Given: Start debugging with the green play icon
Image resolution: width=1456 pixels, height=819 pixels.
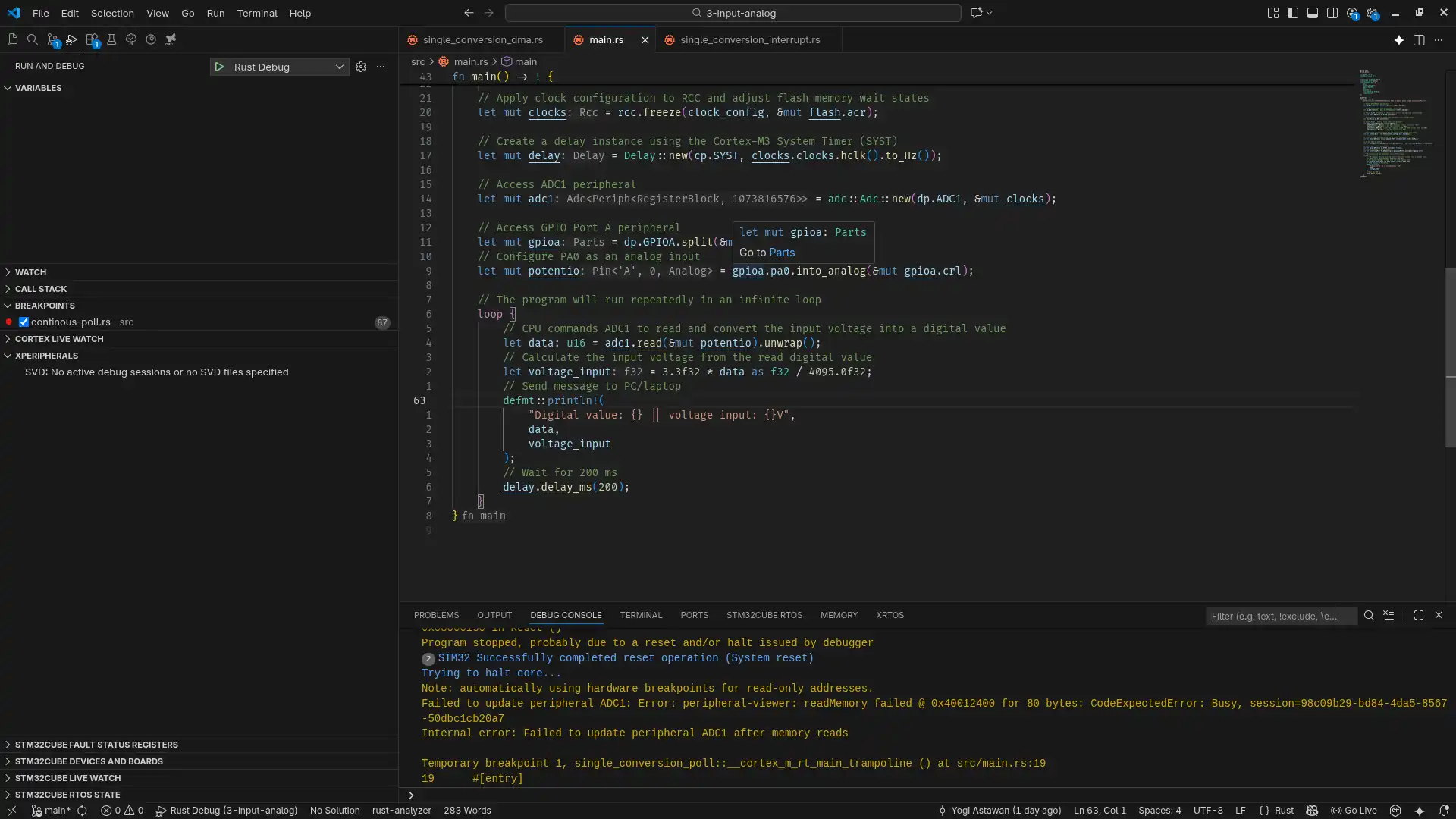Looking at the screenshot, I should [218, 67].
